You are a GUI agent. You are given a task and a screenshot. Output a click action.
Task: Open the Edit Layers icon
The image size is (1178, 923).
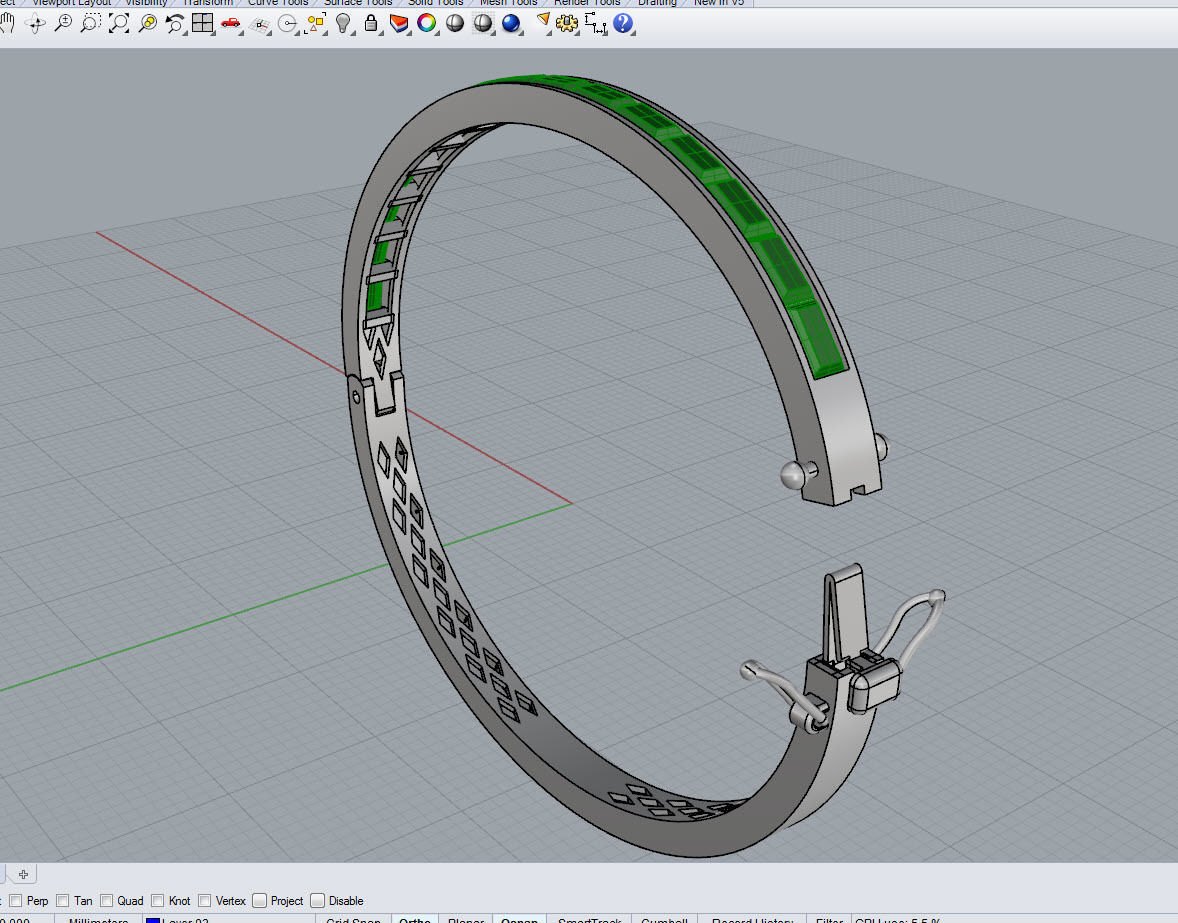[x=398, y=23]
